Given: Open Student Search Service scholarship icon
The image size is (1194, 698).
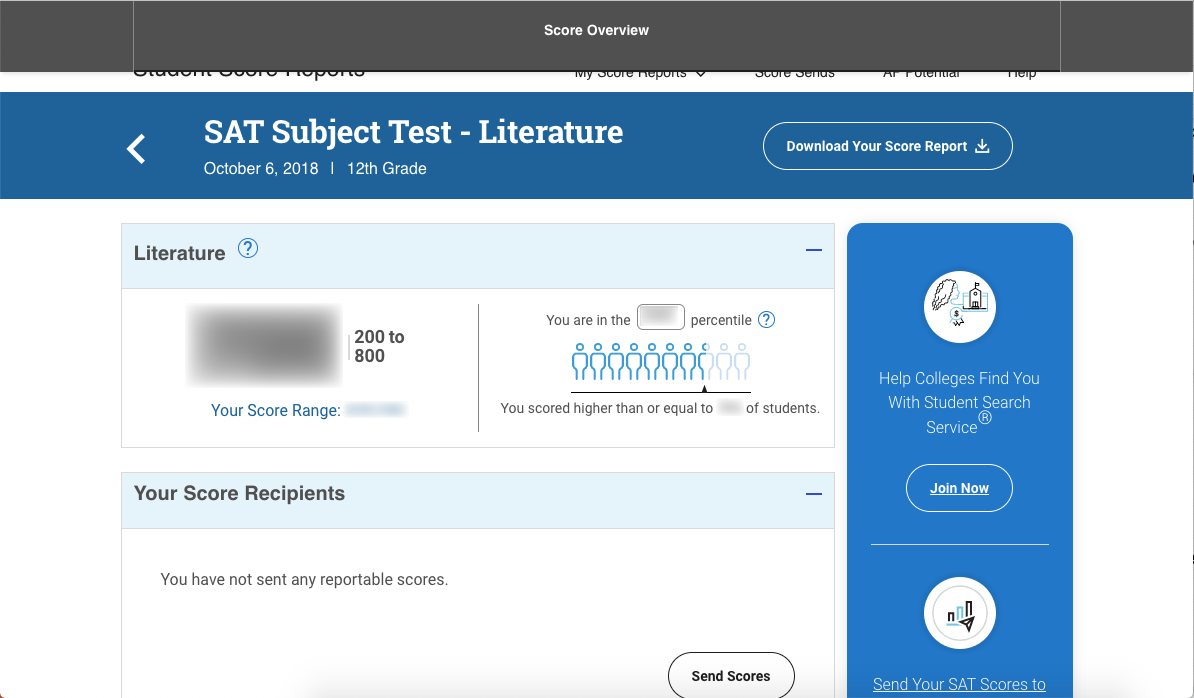Looking at the screenshot, I should click(x=959, y=307).
